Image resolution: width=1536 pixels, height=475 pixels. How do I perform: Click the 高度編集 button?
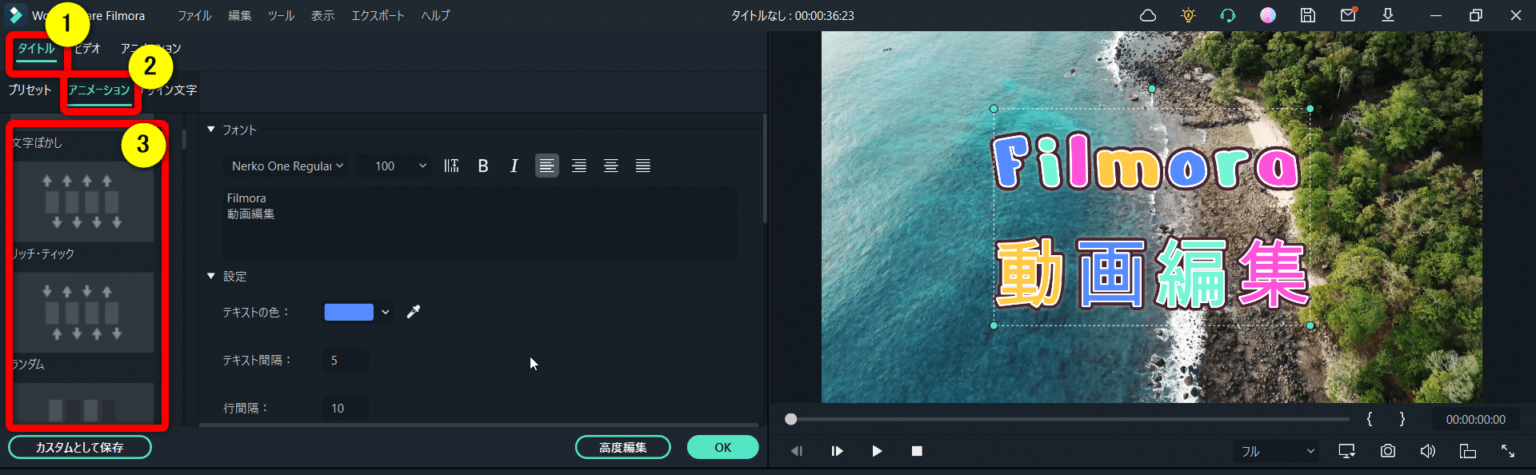coord(622,447)
